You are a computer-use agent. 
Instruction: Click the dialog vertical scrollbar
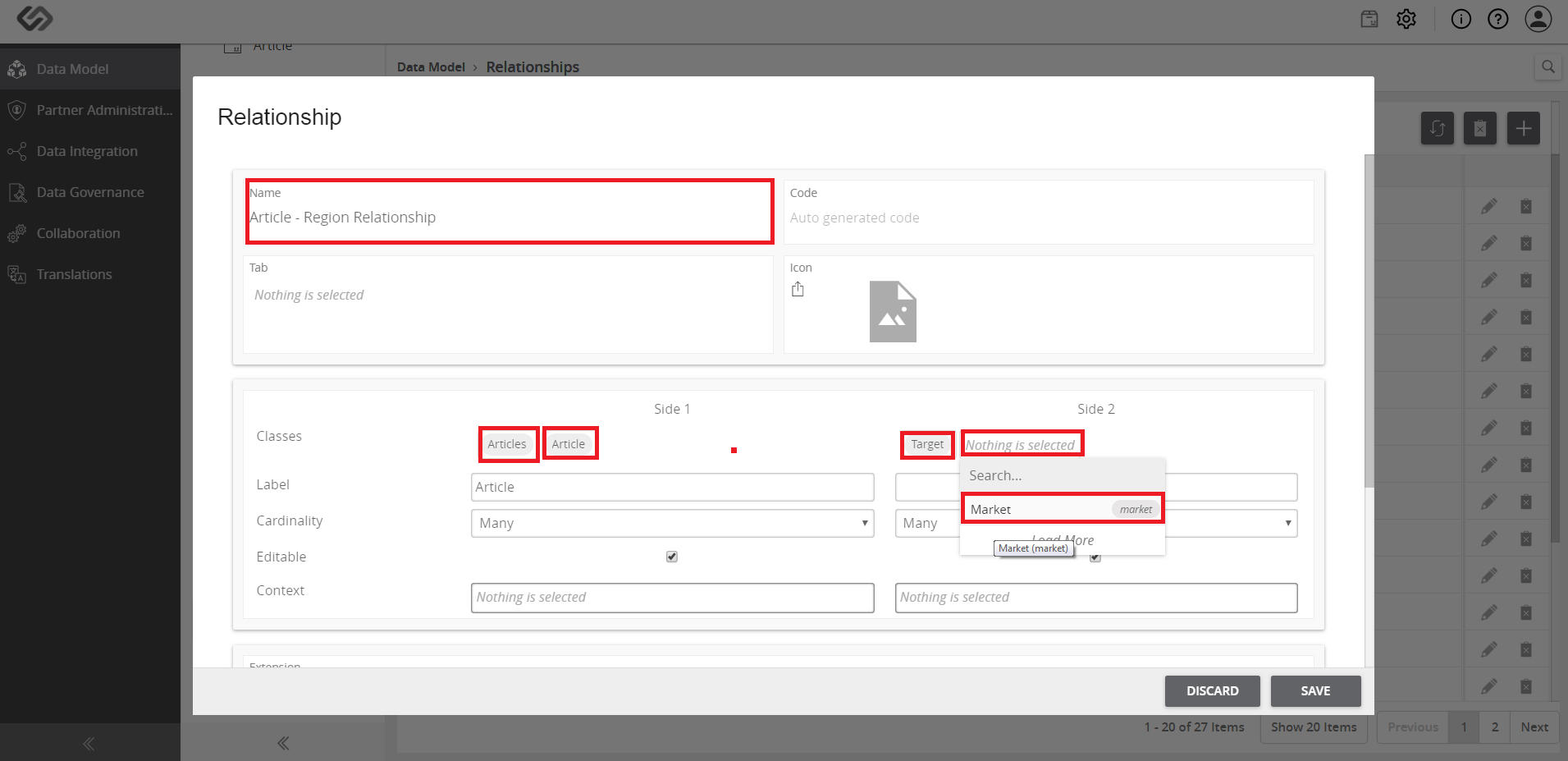coord(1369,320)
